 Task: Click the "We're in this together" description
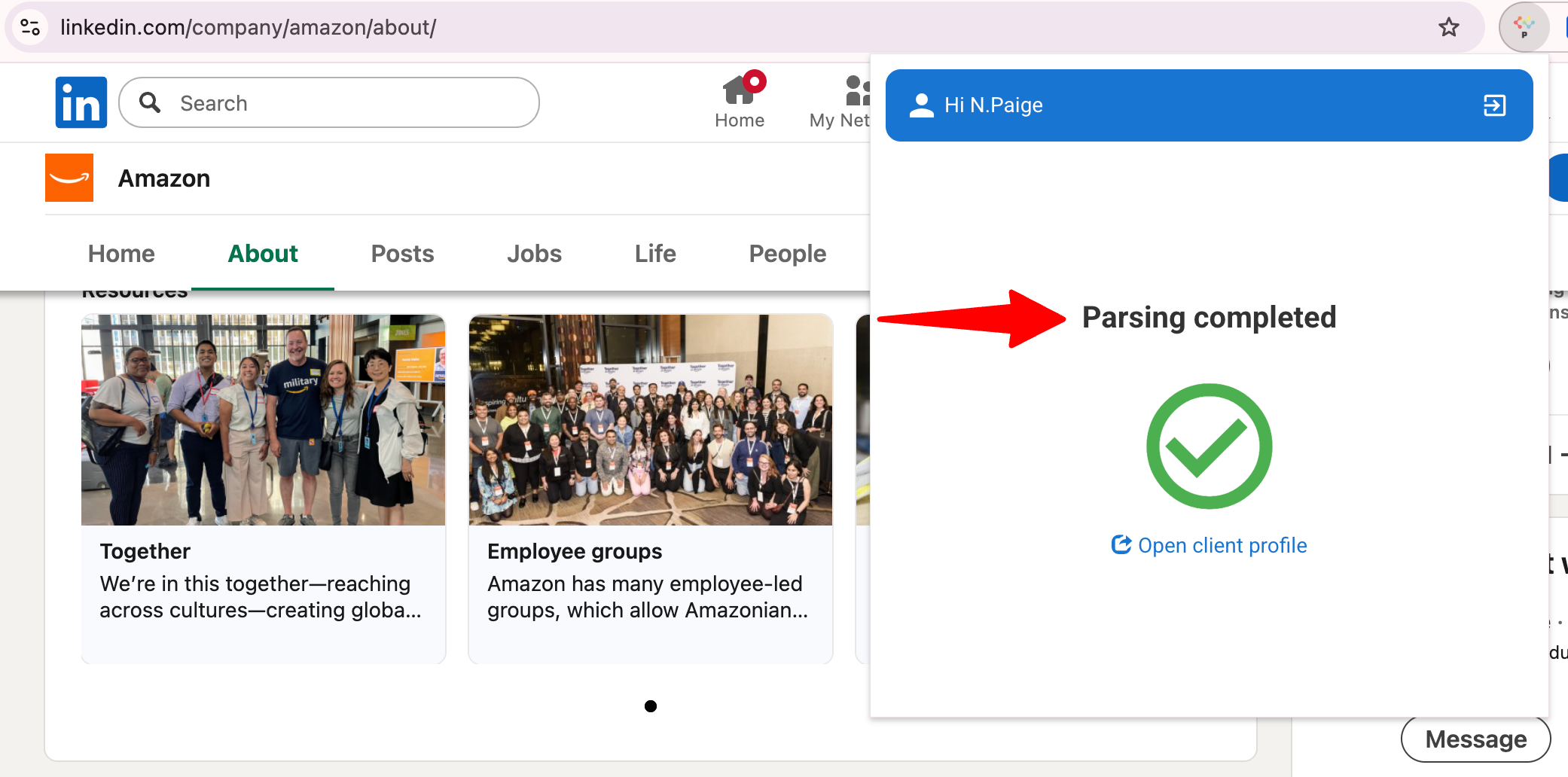[x=261, y=597]
